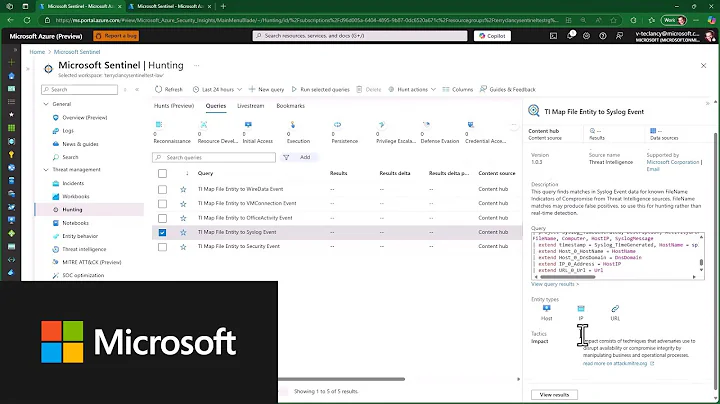Favorite the OfficeActivity Event query star
Image resolution: width=720 pixels, height=404 pixels.
183,218
